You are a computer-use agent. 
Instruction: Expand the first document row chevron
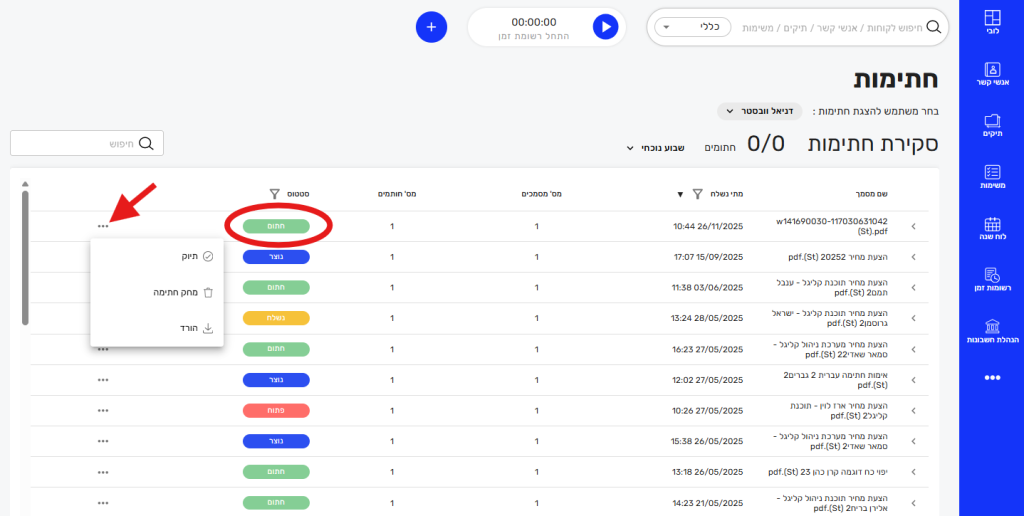click(912, 227)
